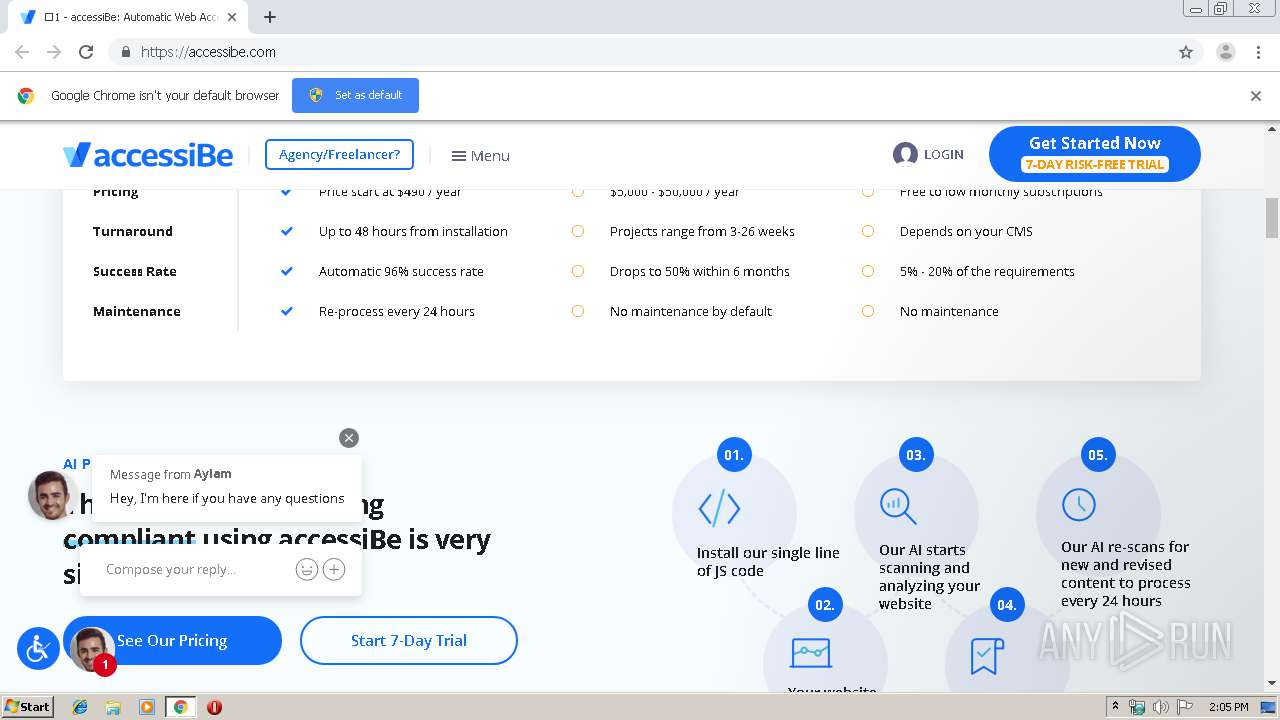This screenshot has height=720, width=1280.
Task: Click Get Started Now trial button
Action: pyautogui.click(x=1094, y=154)
